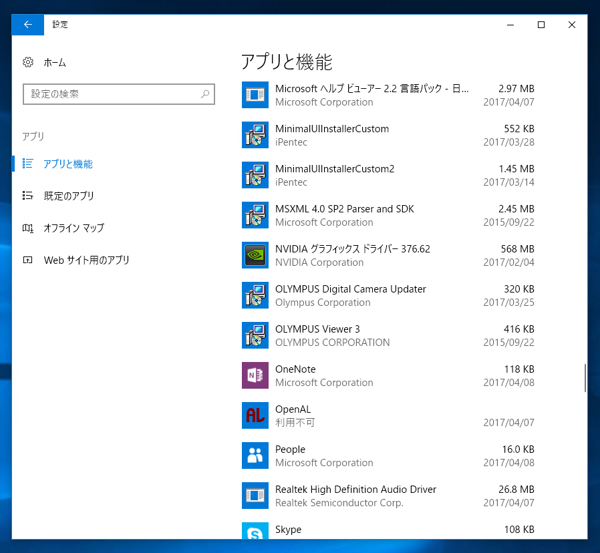
Task: Click the 2017/02/04 NVIDIA install date
Action: point(509,263)
